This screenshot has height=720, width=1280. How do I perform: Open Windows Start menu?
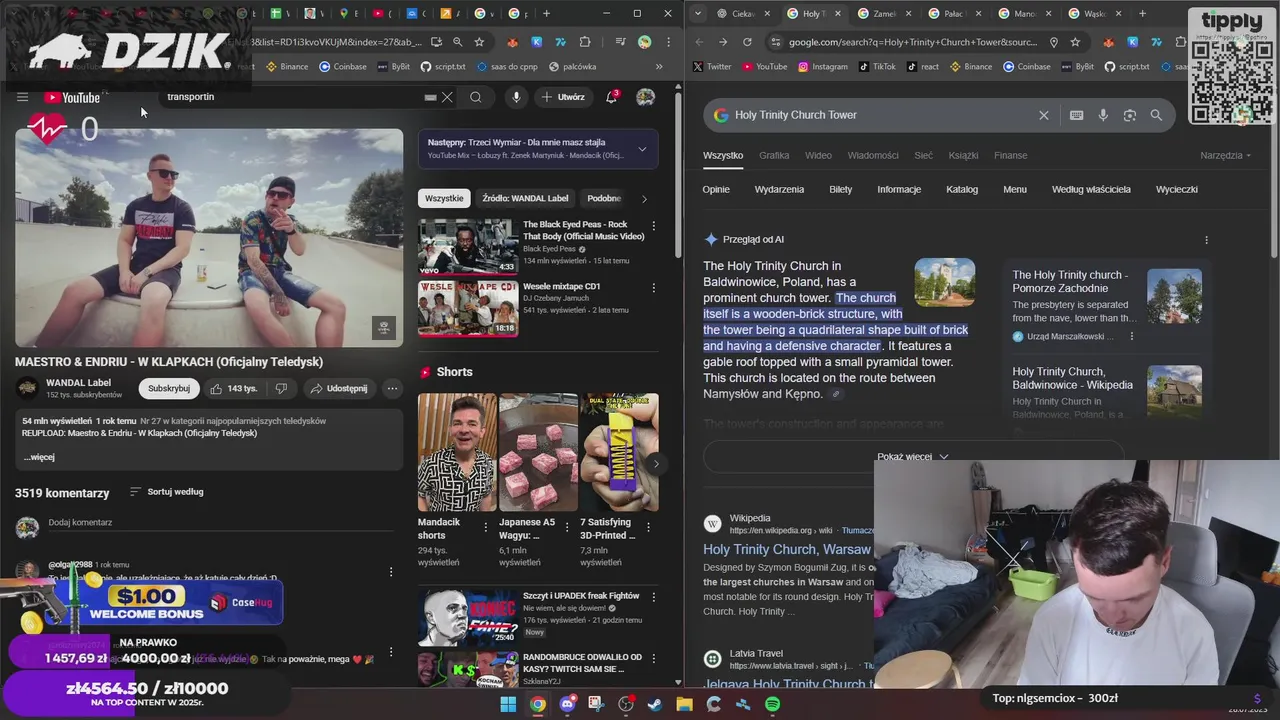tap(508, 704)
